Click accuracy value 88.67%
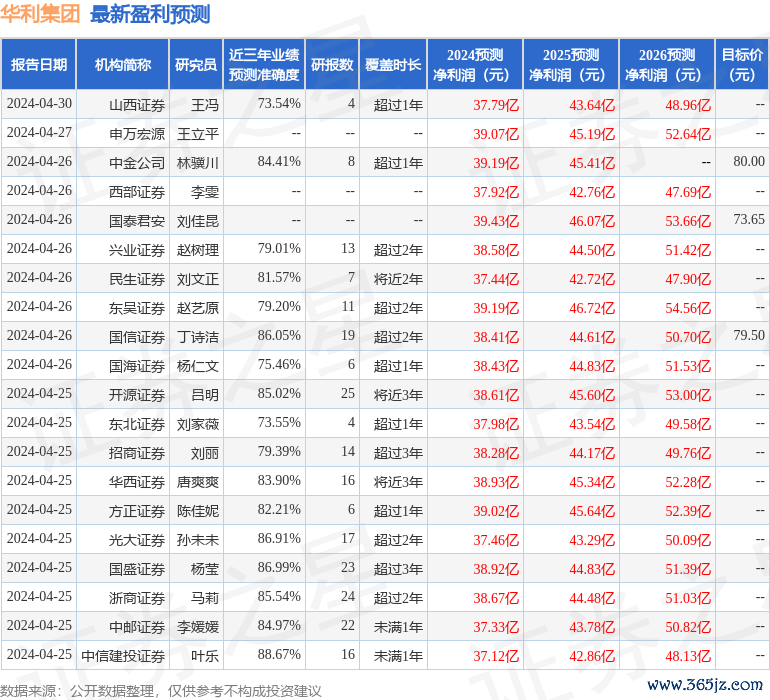770x700 pixels. click(279, 654)
